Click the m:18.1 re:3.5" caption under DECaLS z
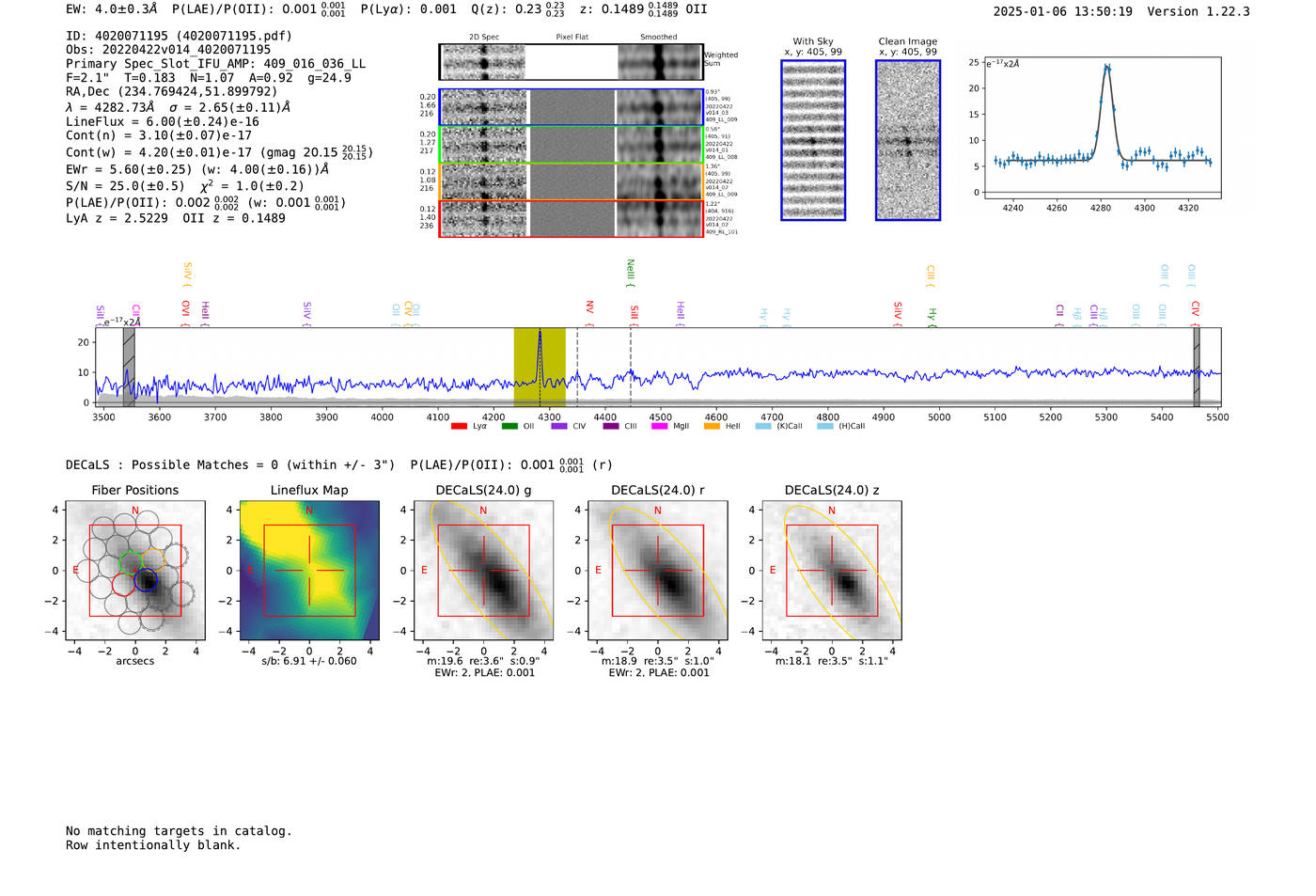The height and width of the screenshot is (896, 1316). point(832,661)
